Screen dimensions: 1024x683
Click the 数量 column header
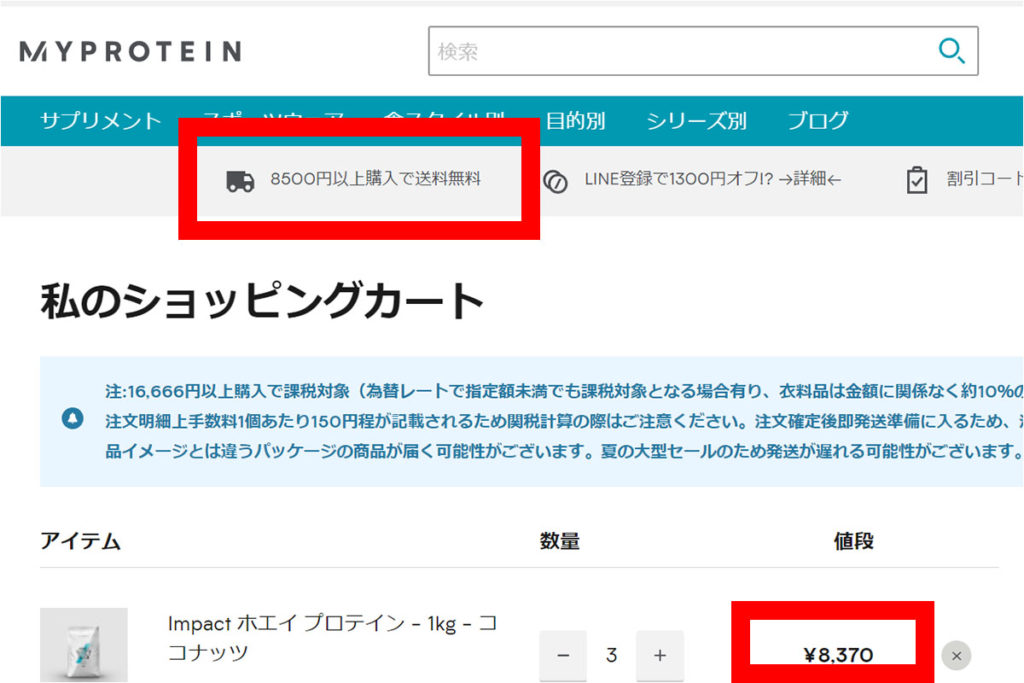(560, 541)
